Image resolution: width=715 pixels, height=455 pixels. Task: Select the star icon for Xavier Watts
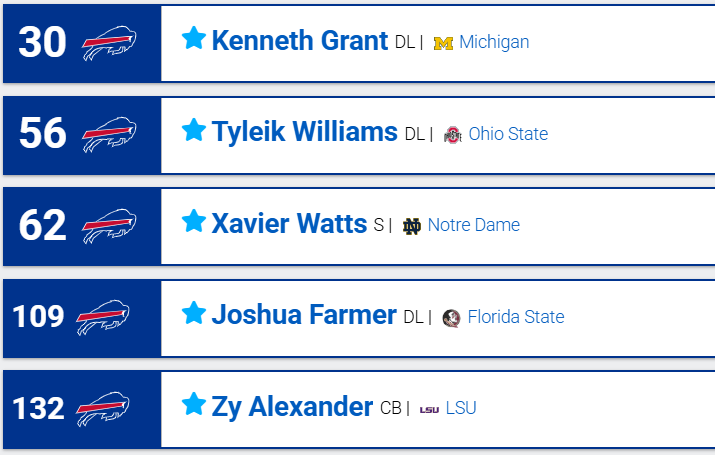click(x=194, y=221)
